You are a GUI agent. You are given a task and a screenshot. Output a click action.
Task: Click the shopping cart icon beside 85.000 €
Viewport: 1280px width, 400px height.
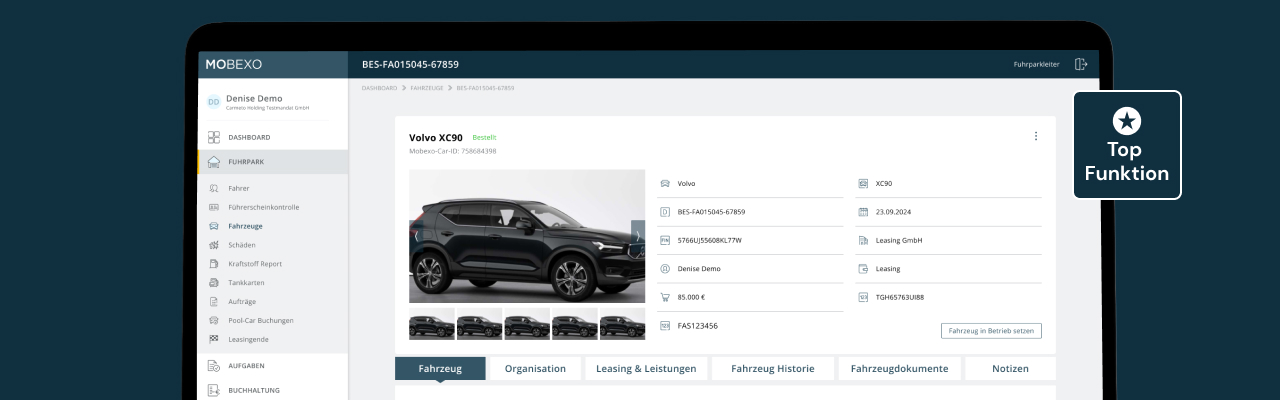click(x=665, y=297)
